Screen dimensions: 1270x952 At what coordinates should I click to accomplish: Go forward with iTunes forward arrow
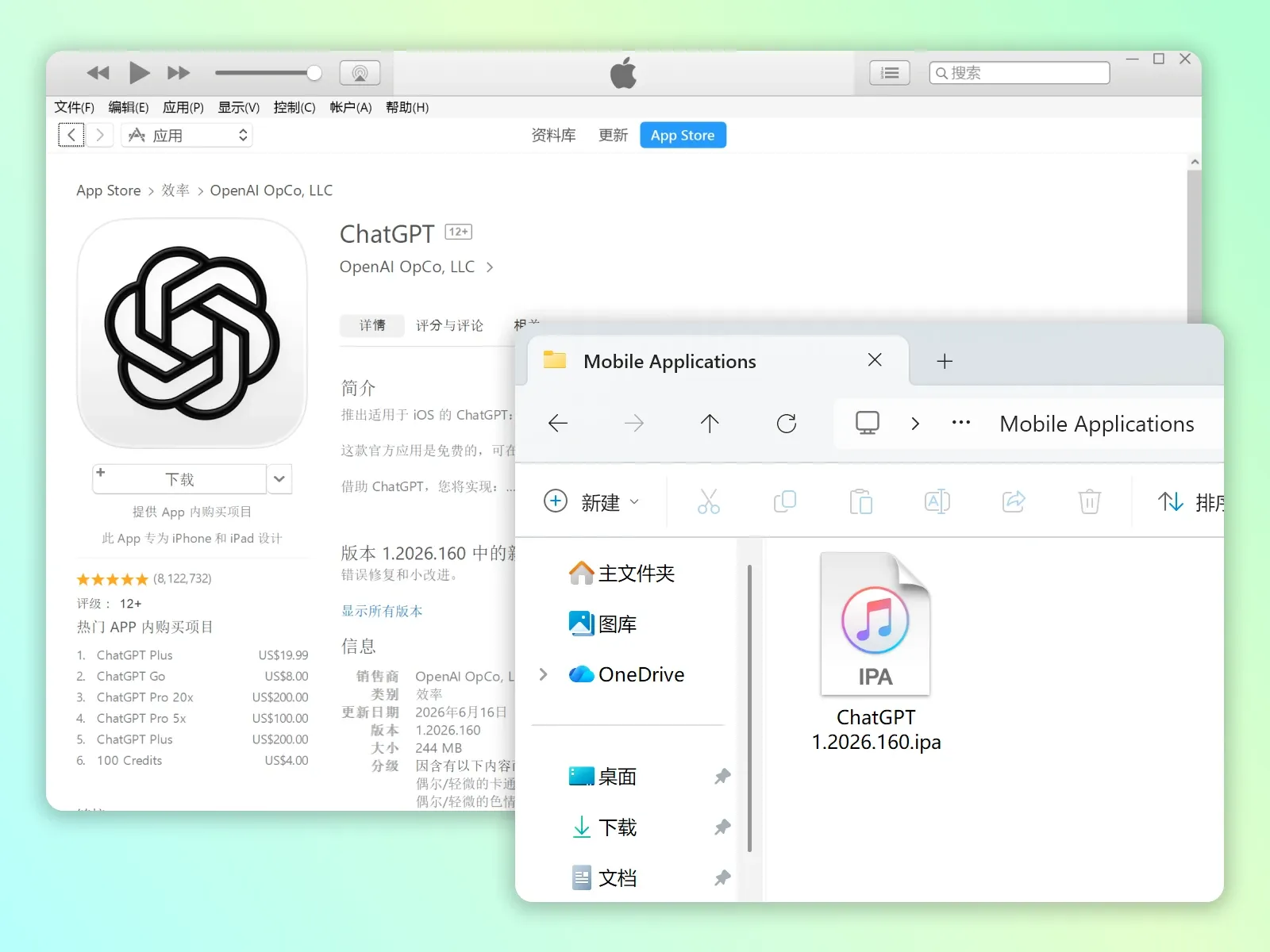99,135
